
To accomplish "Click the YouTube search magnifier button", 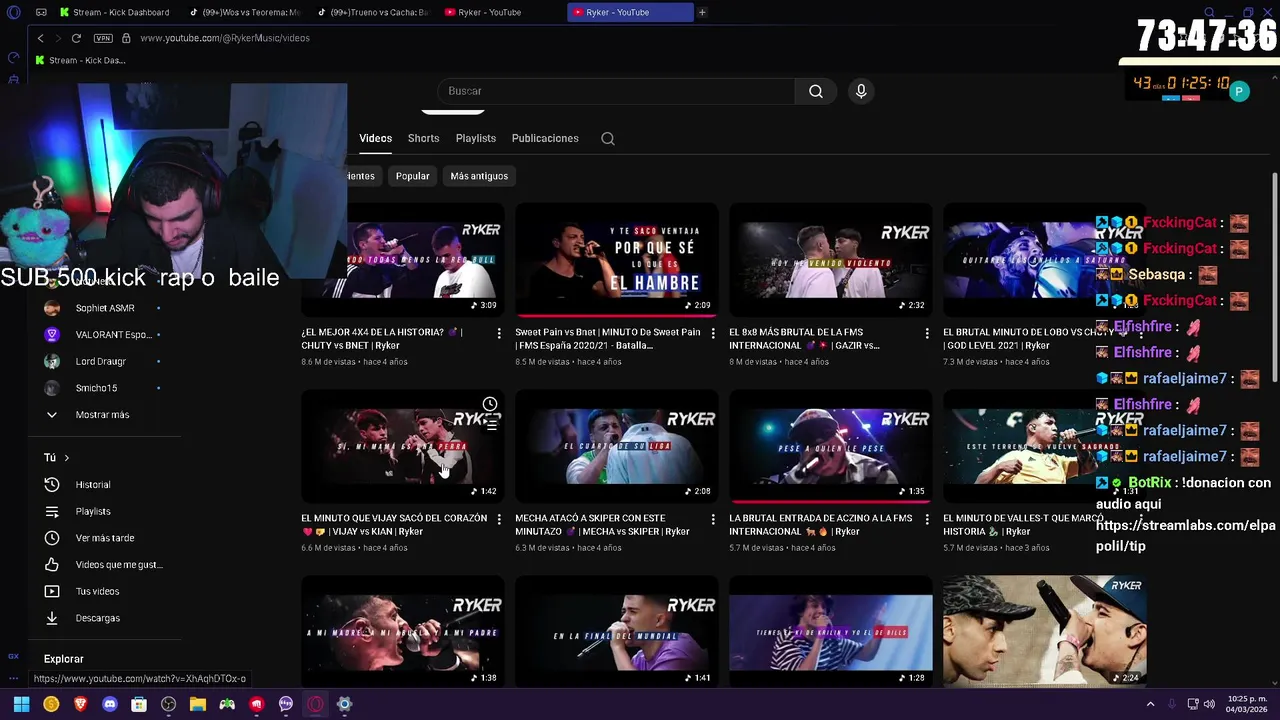I will (x=816, y=91).
